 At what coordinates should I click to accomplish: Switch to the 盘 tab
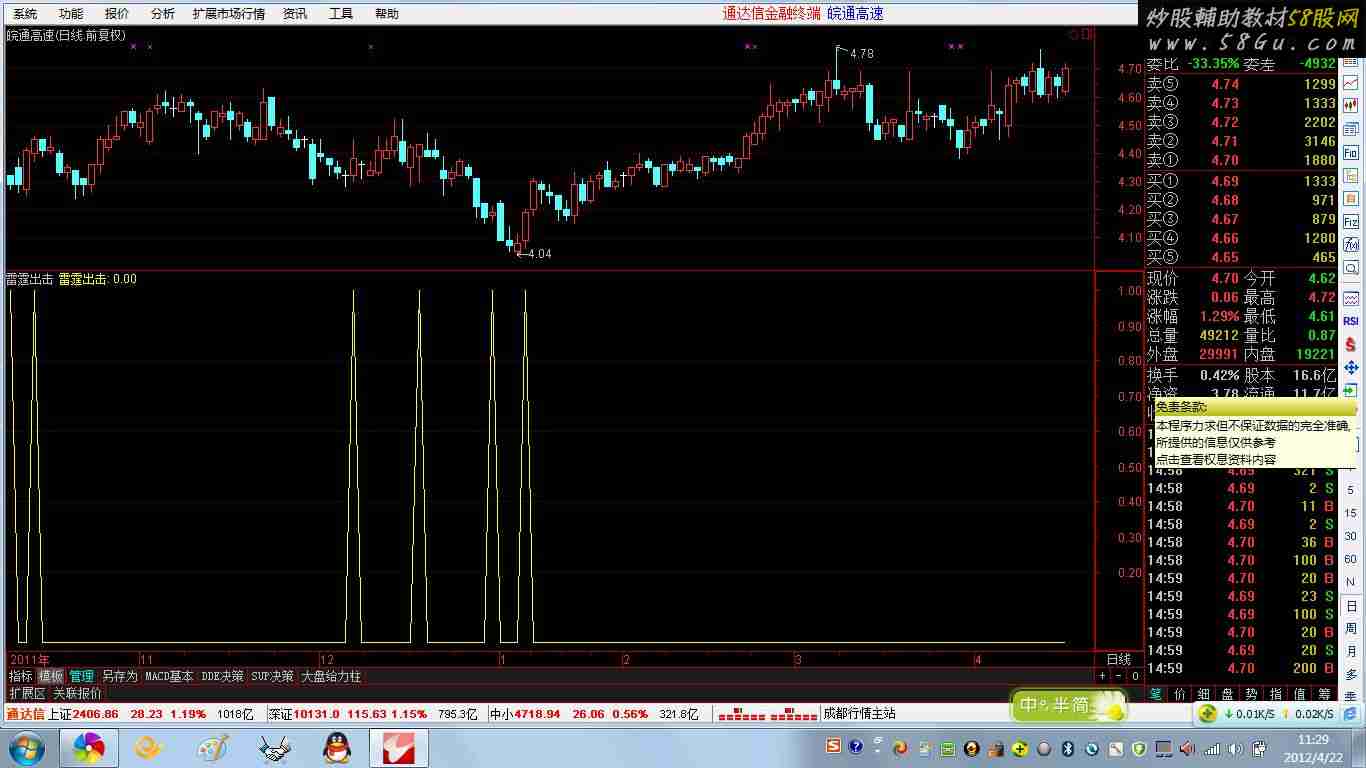point(1228,693)
